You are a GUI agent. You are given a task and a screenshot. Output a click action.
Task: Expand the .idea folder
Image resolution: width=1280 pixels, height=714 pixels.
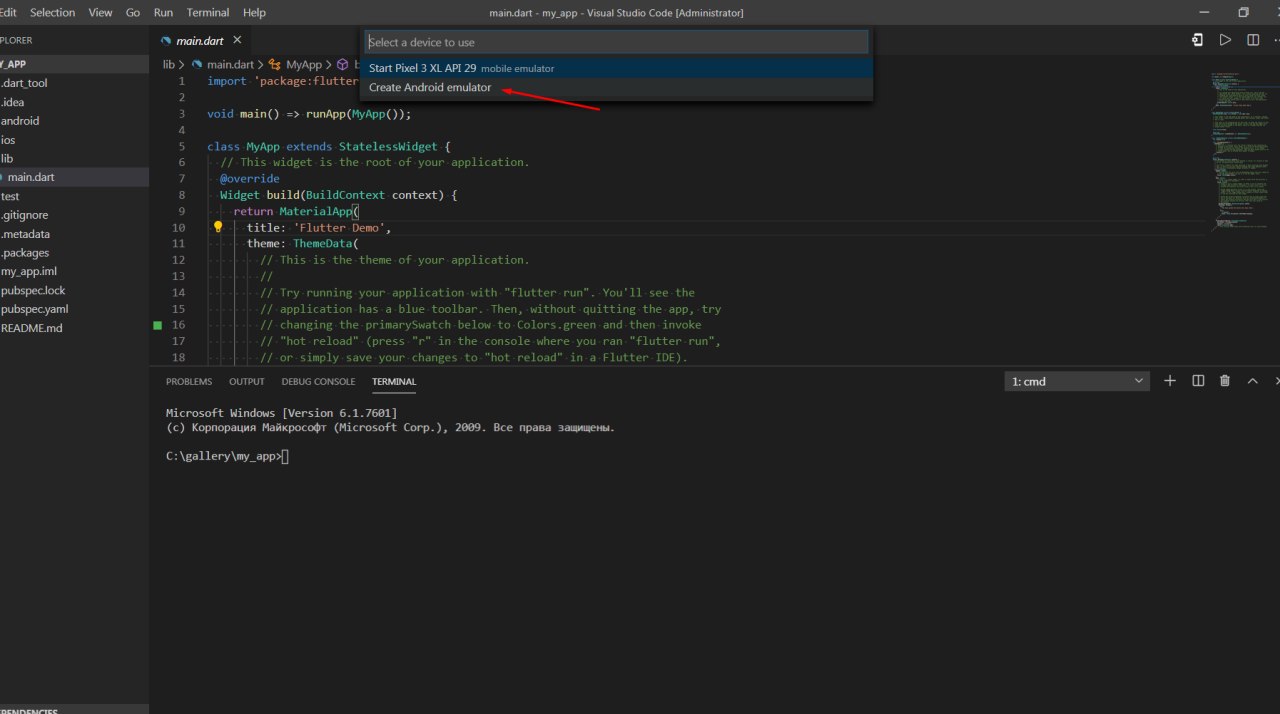[74, 102]
